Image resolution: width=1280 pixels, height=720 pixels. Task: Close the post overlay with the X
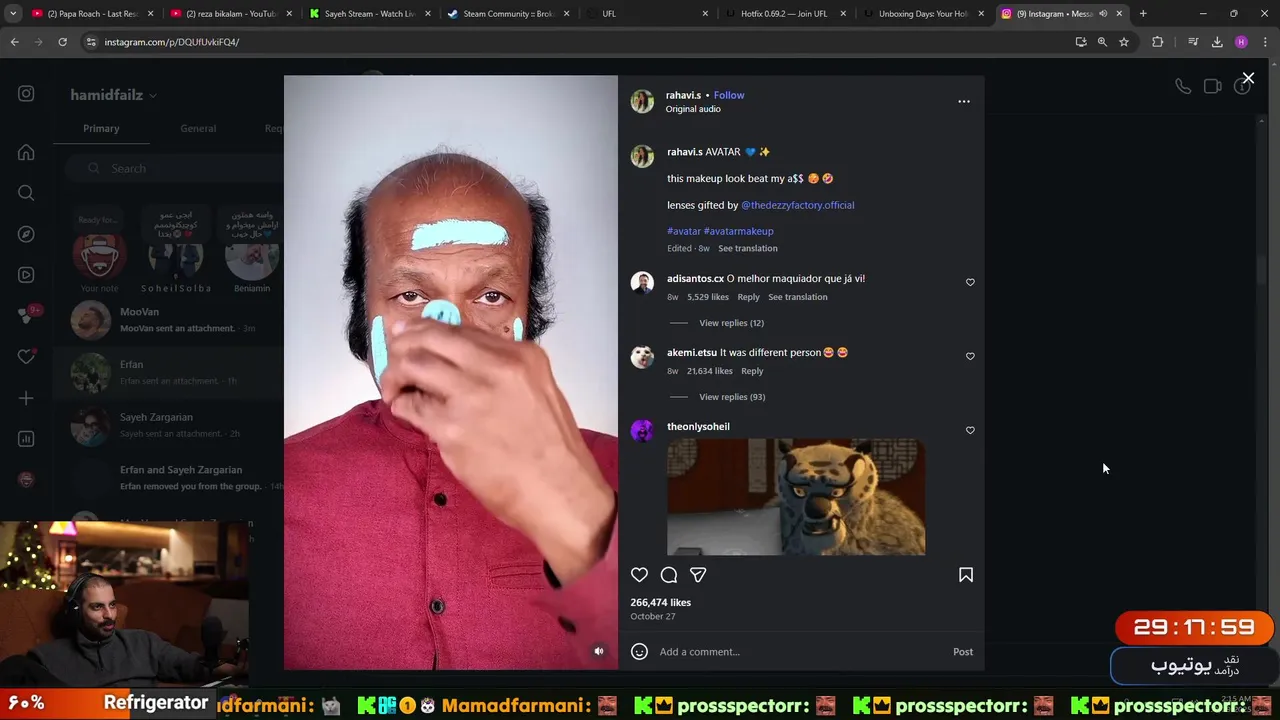[1248, 78]
